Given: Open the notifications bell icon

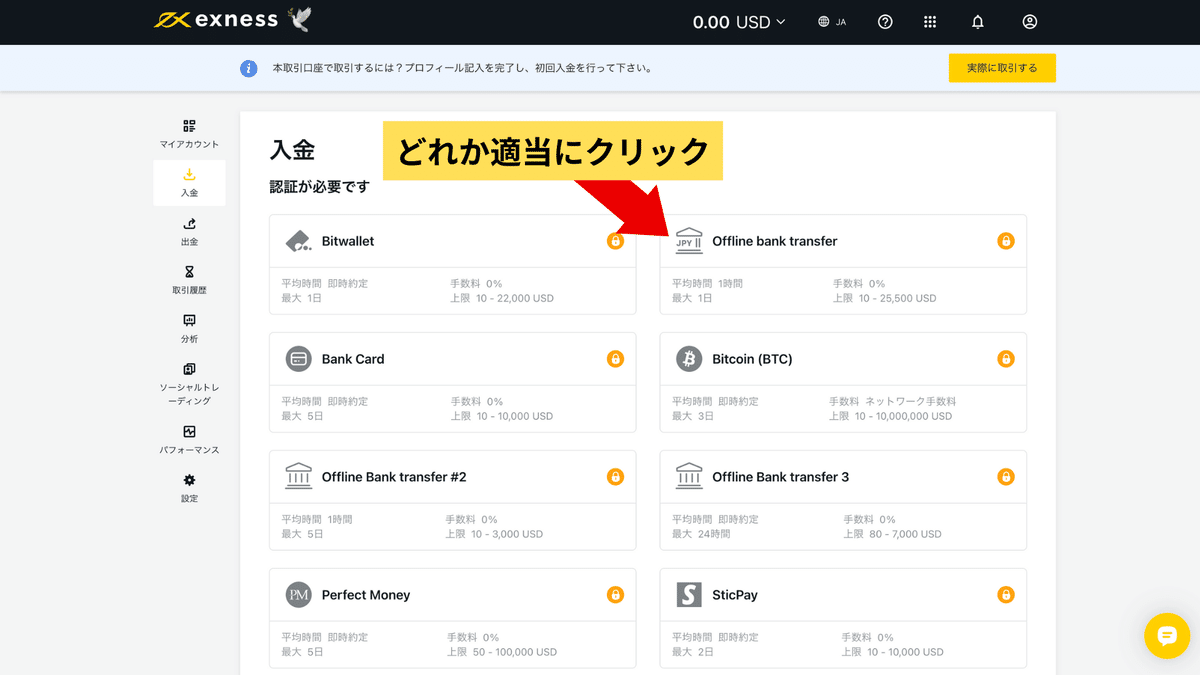Looking at the screenshot, I should point(977,21).
